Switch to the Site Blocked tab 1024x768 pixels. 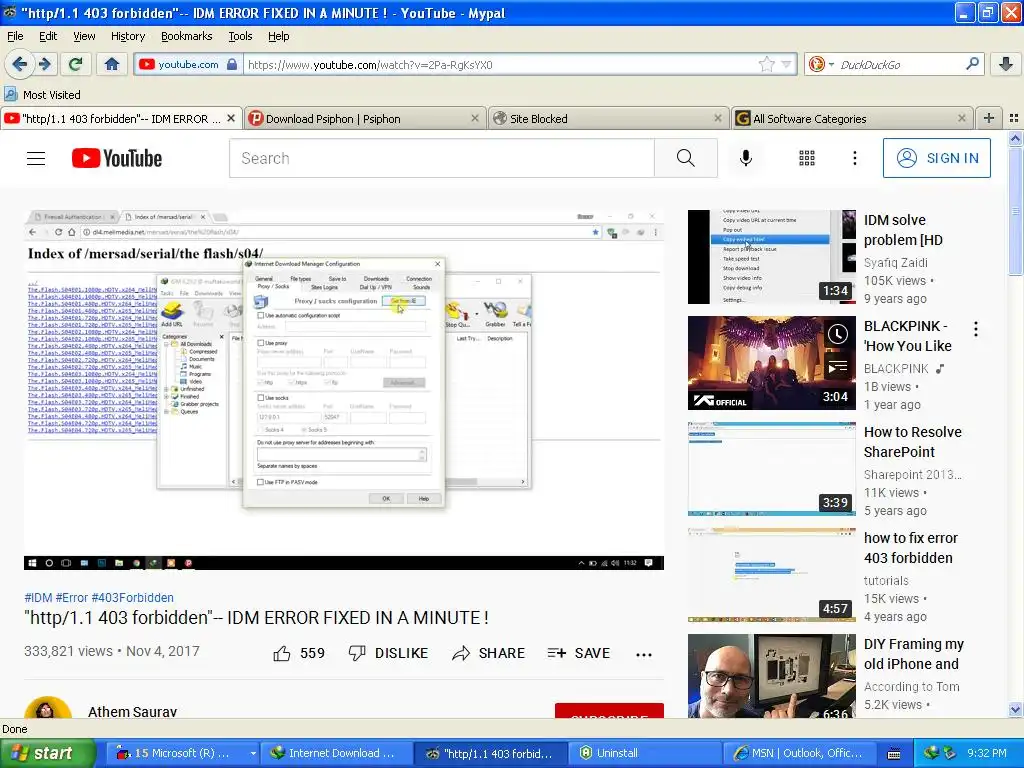607,119
